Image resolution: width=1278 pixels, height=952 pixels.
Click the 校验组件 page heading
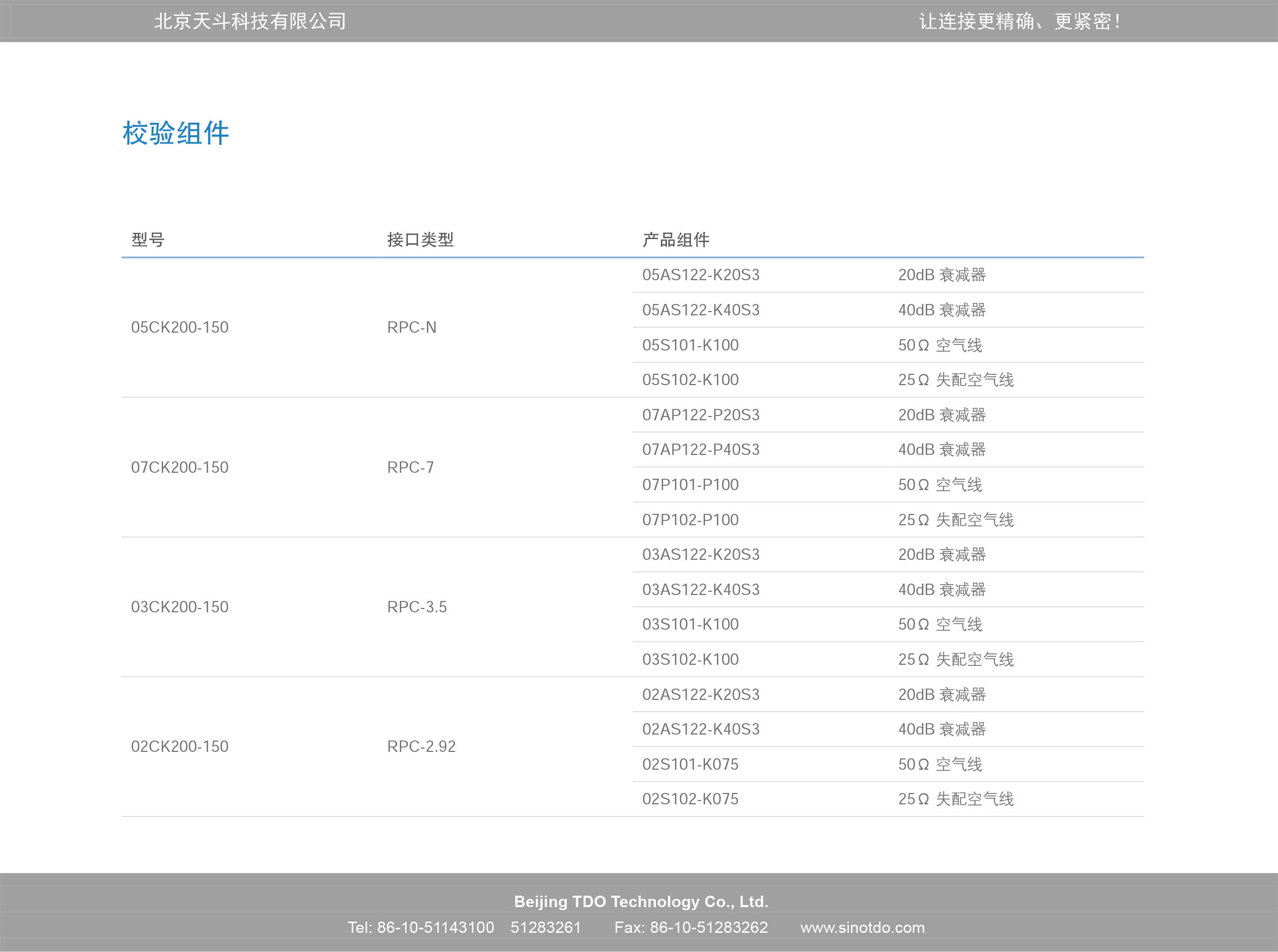point(176,133)
